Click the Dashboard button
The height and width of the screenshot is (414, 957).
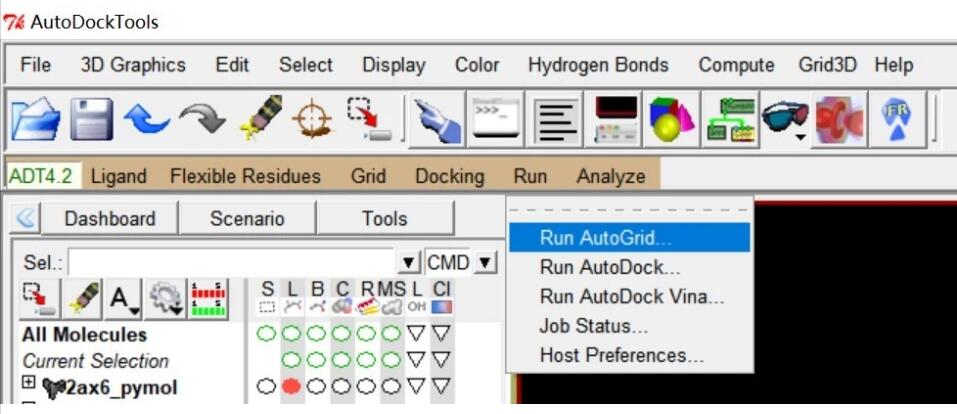pos(109,218)
